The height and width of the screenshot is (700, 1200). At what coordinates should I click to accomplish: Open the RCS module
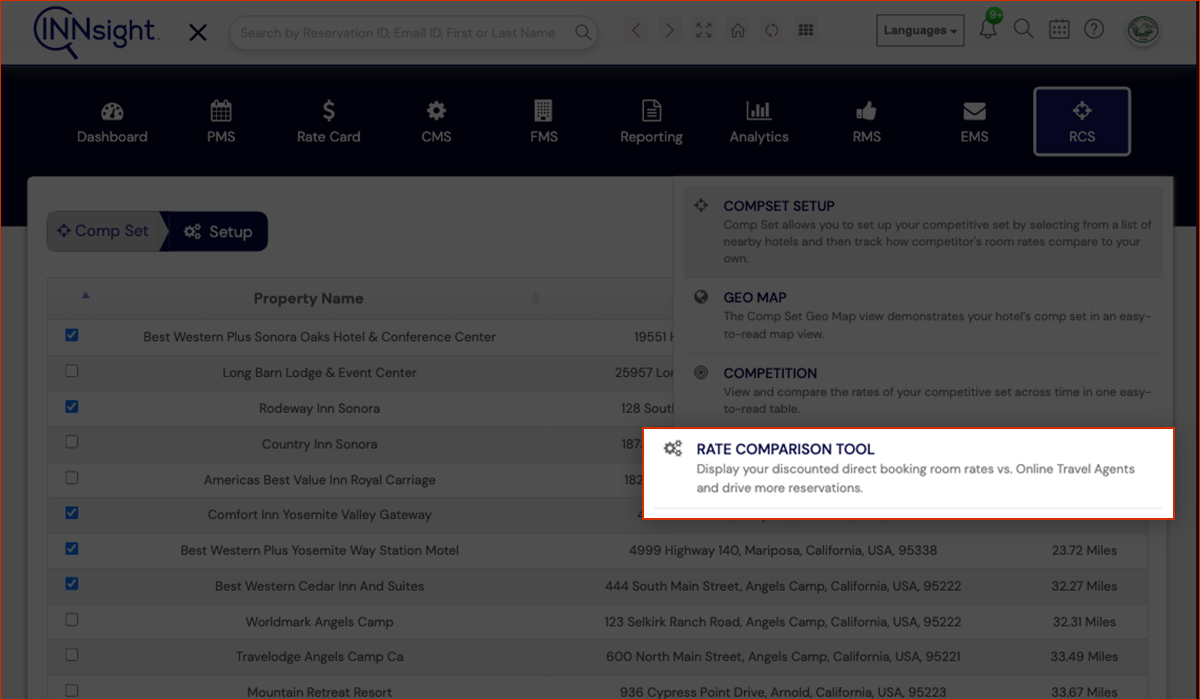[x=1082, y=122]
